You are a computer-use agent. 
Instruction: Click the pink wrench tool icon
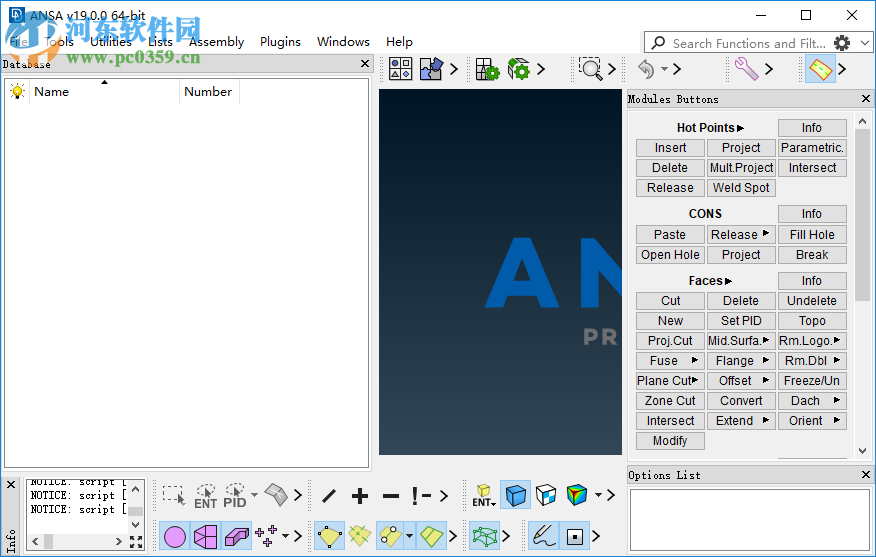[746, 69]
